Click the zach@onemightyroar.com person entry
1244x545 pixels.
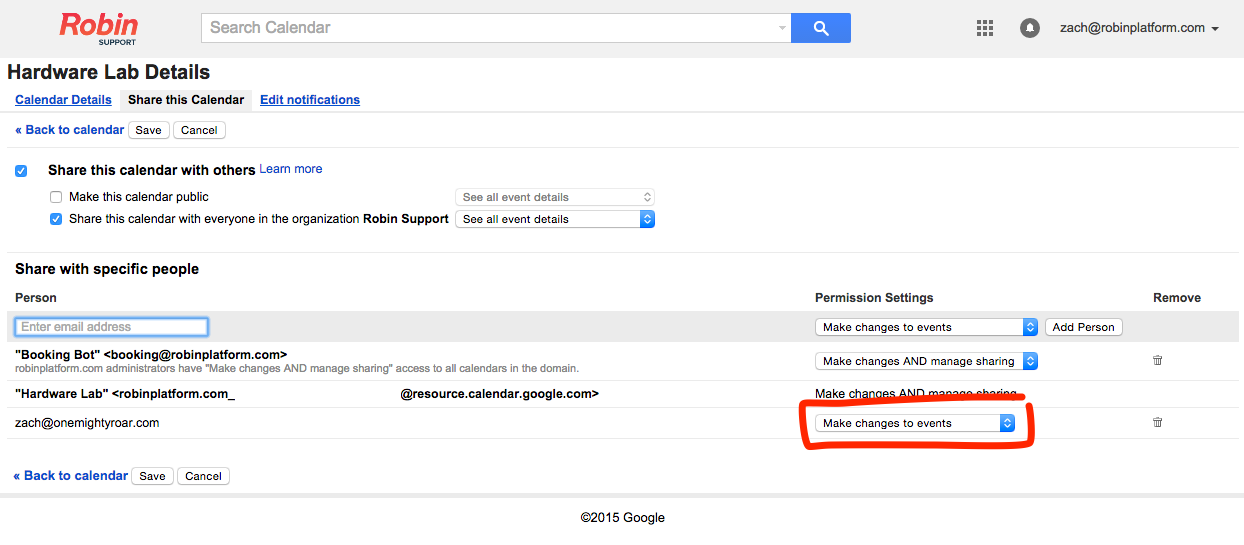click(x=87, y=423)
